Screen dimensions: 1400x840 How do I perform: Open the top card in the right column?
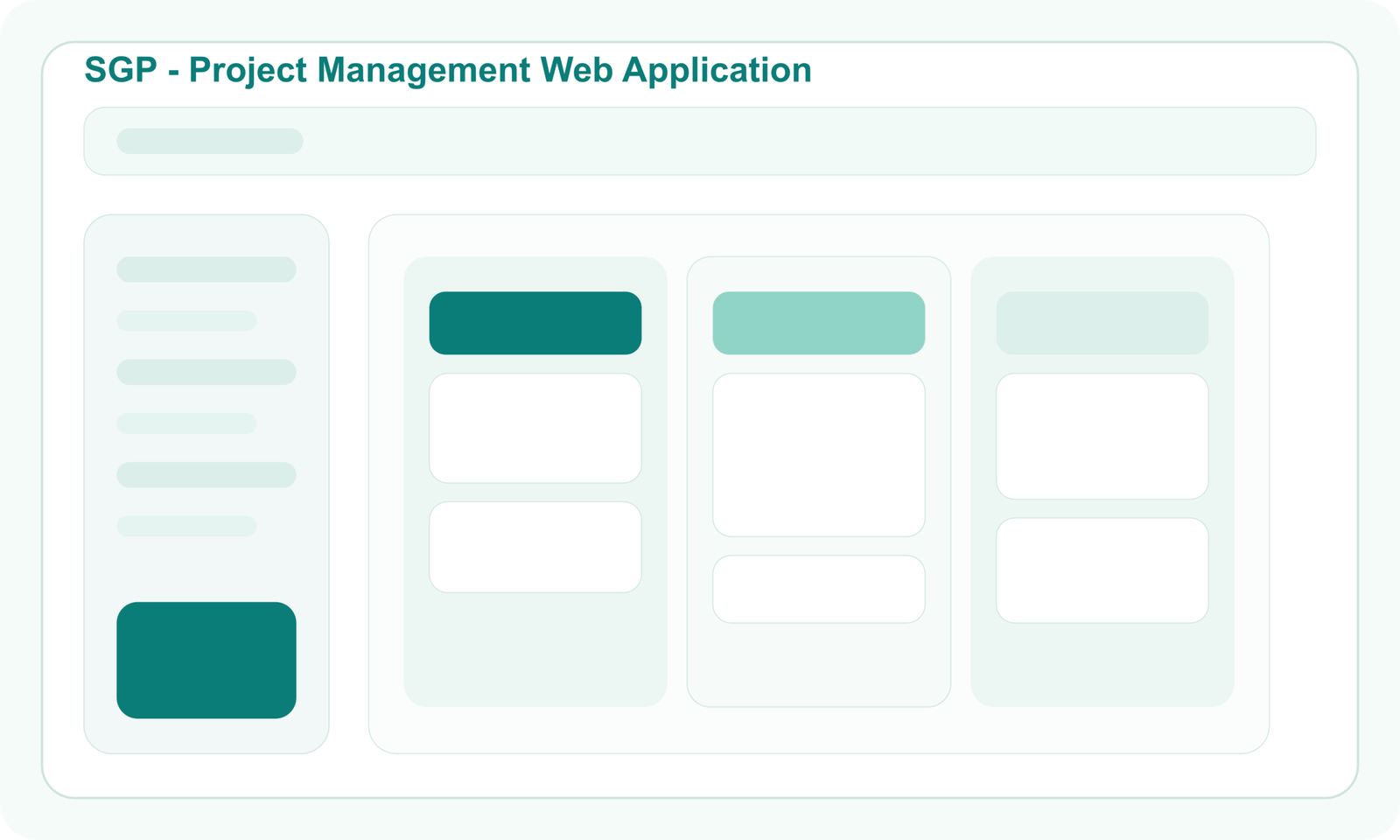[1102, 437]
